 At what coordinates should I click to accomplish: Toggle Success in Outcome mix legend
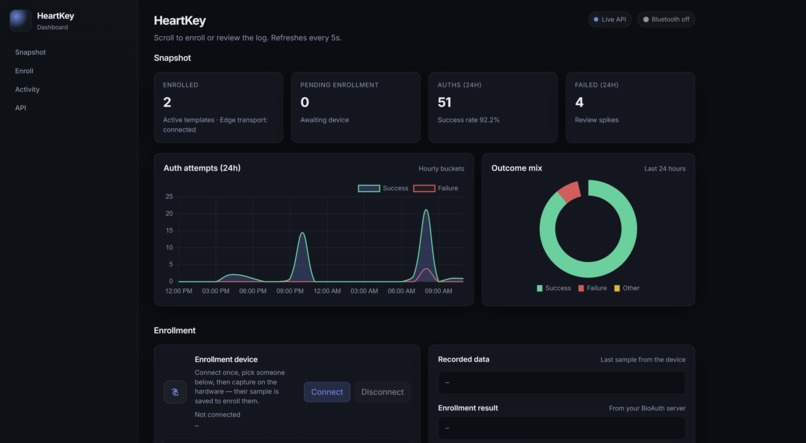(x=554, y=288)
